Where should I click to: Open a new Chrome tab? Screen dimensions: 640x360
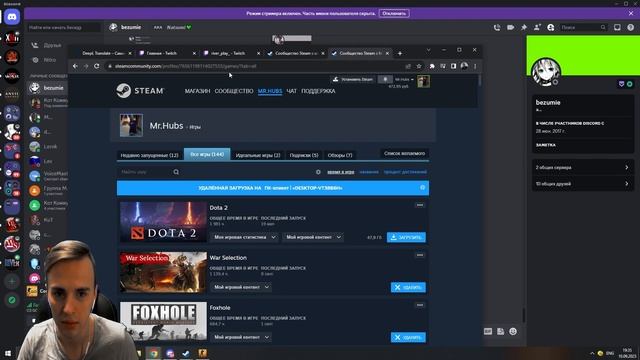click(x=400, y=53)
